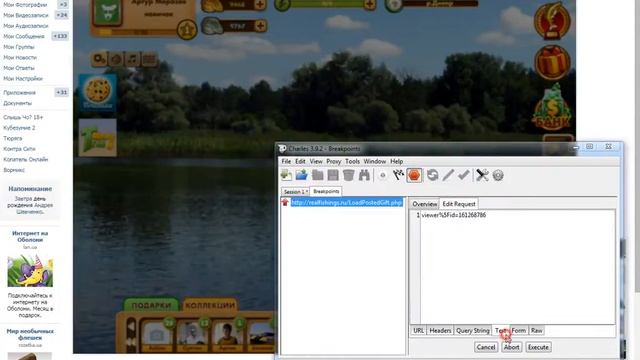The height and width of the screenshot is (360, 640).
Task: Switch to the URL tab below the request editor
Action: tap(418, 330)
